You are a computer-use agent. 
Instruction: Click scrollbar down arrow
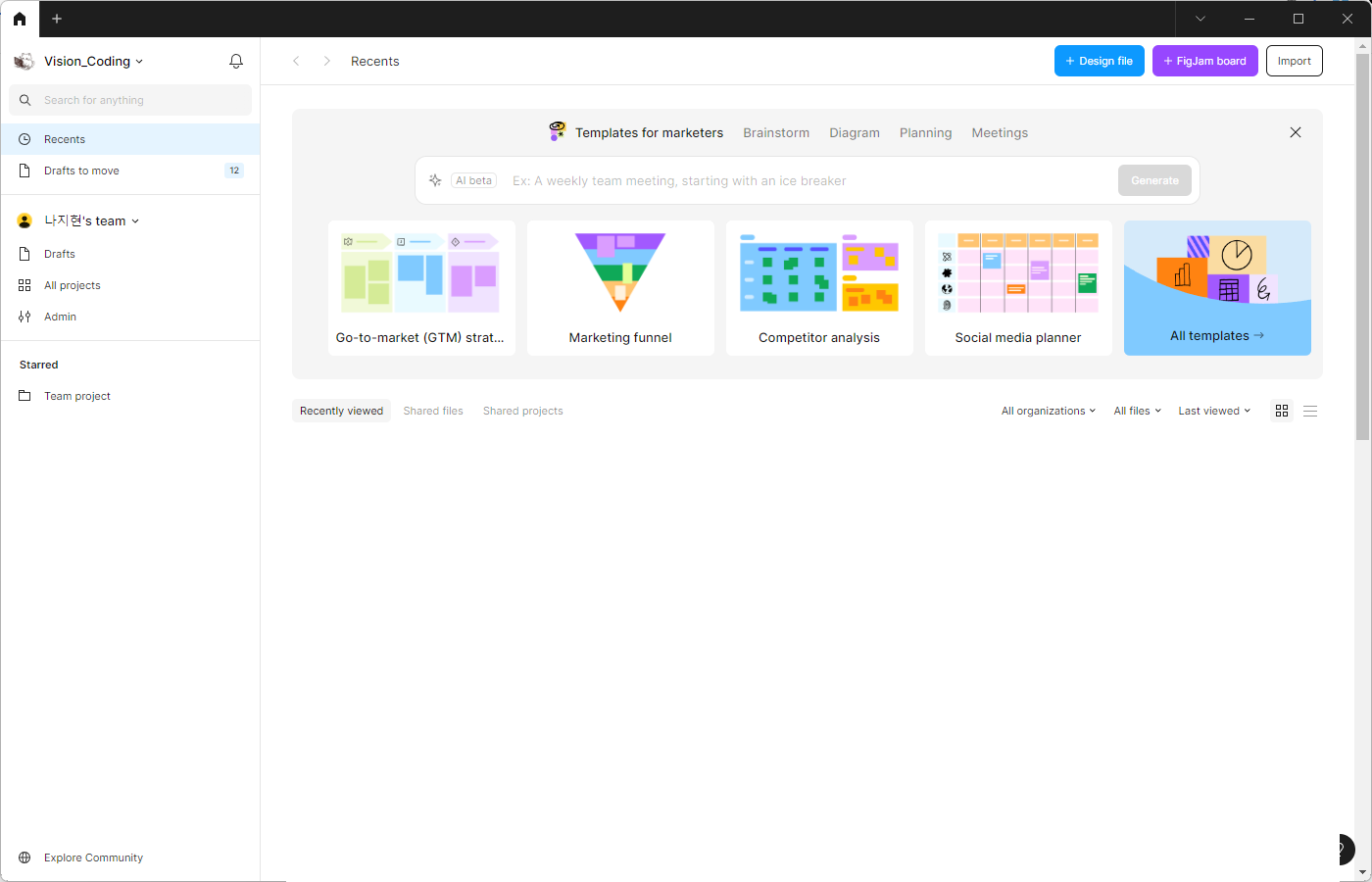[x=1363, y=872]
